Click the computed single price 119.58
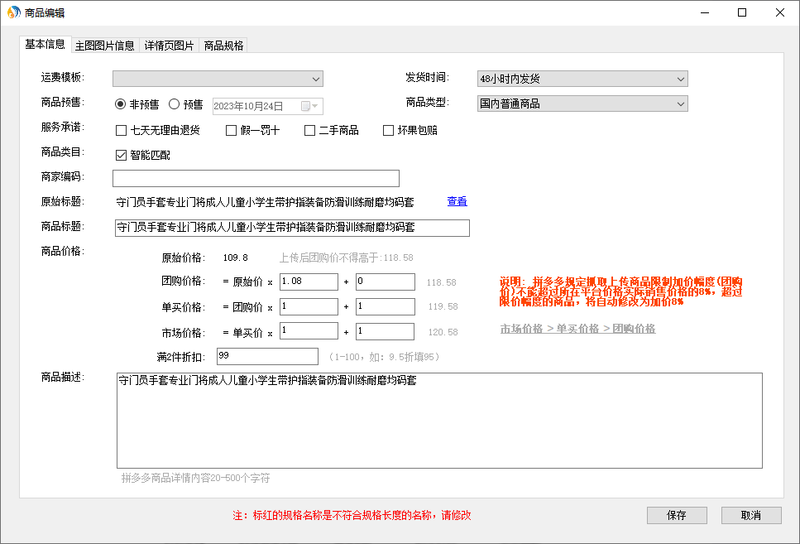This screenshot has width=800, height=544. click(x=443, y=307)
